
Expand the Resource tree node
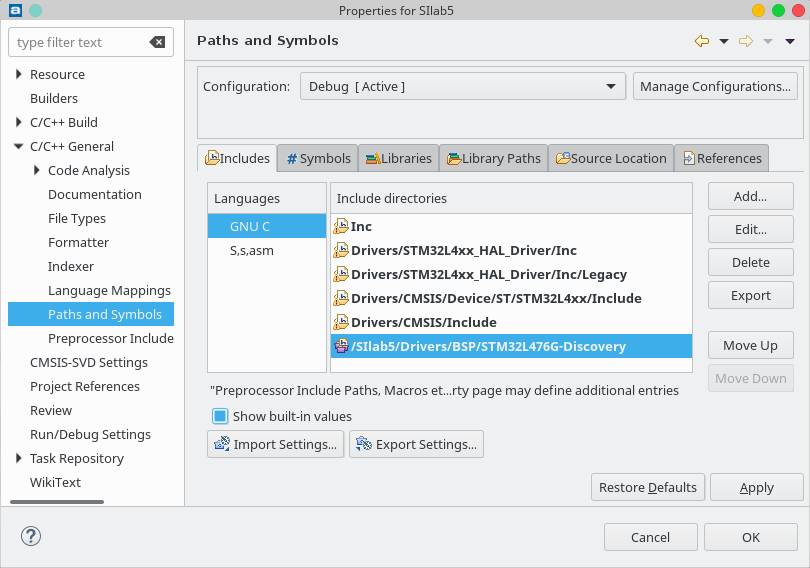[19, 74]
